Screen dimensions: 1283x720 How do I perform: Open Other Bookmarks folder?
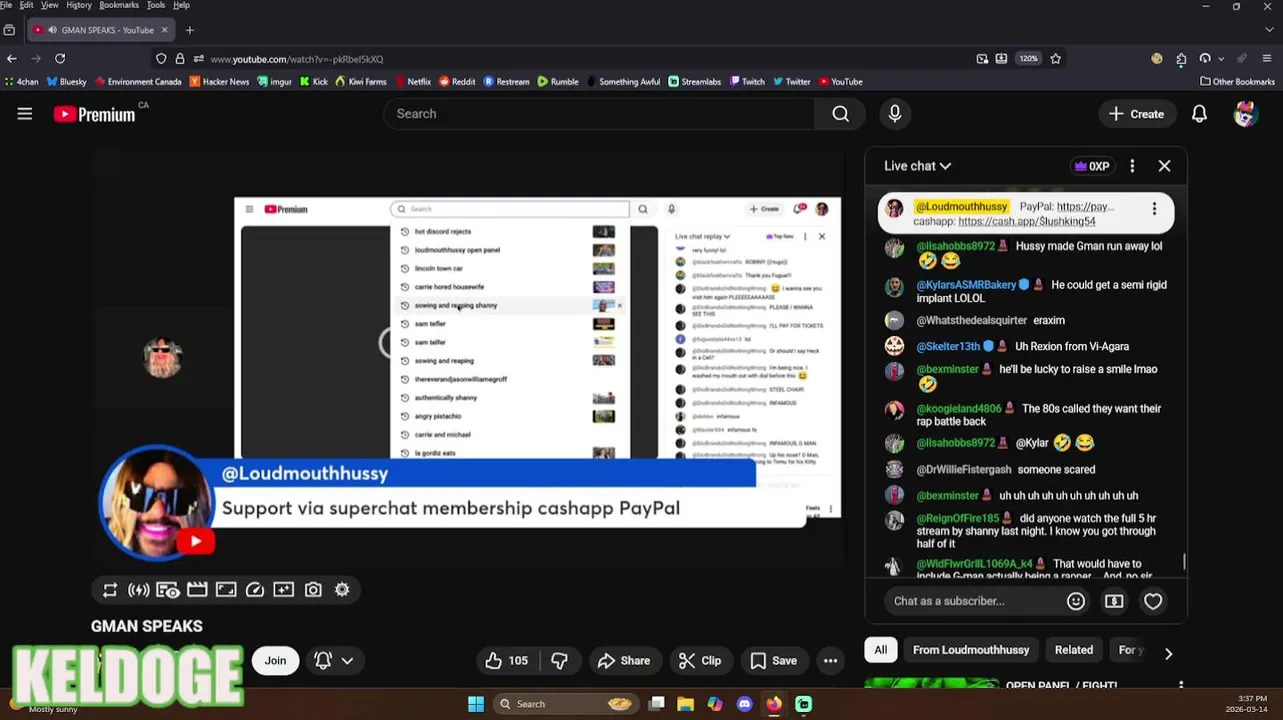click(x=1237, y=82)
